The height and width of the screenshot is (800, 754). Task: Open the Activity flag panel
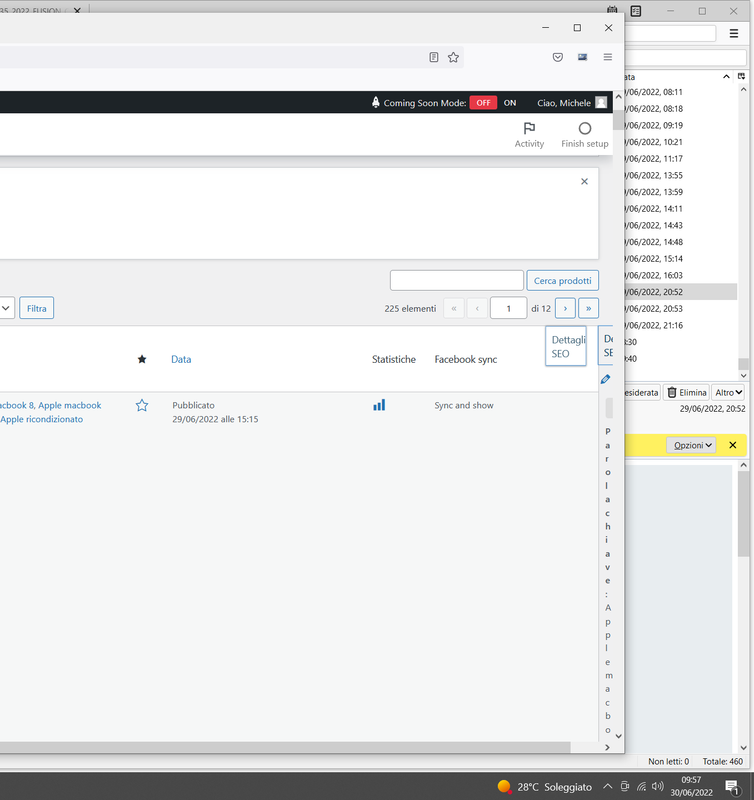(529, 135)
